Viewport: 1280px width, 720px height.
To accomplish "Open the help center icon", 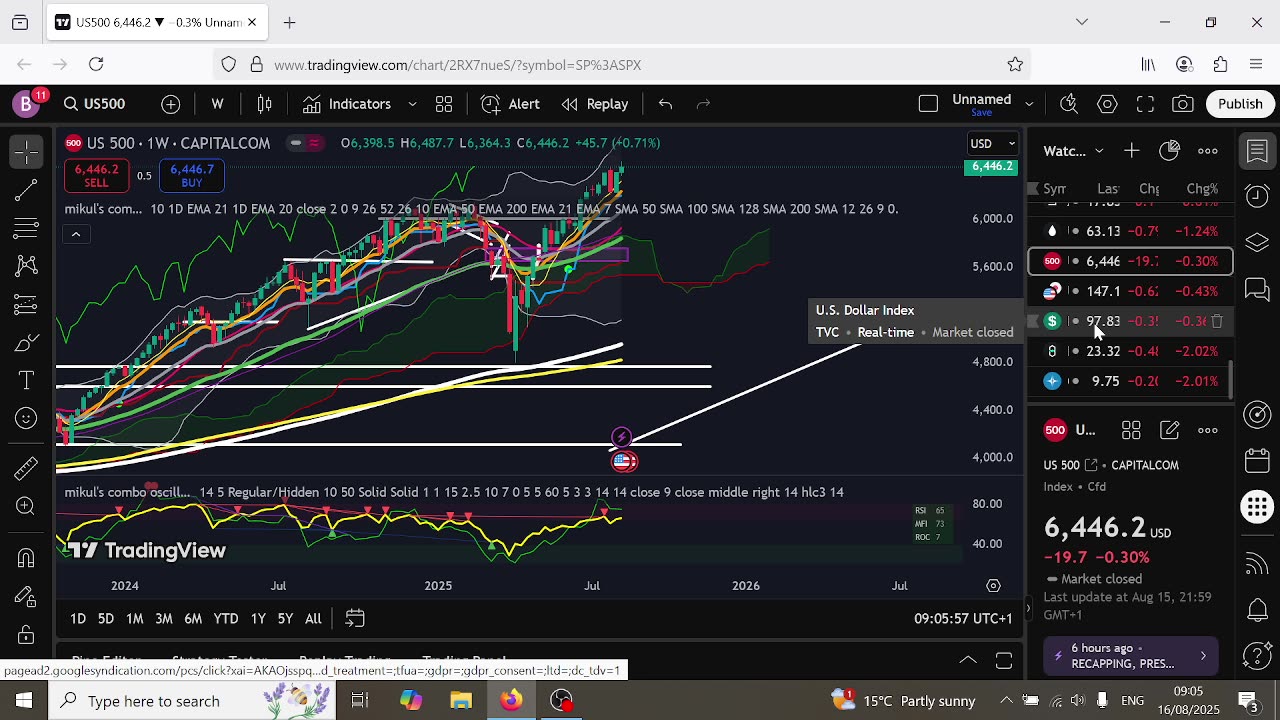I will pos(1257,656).
